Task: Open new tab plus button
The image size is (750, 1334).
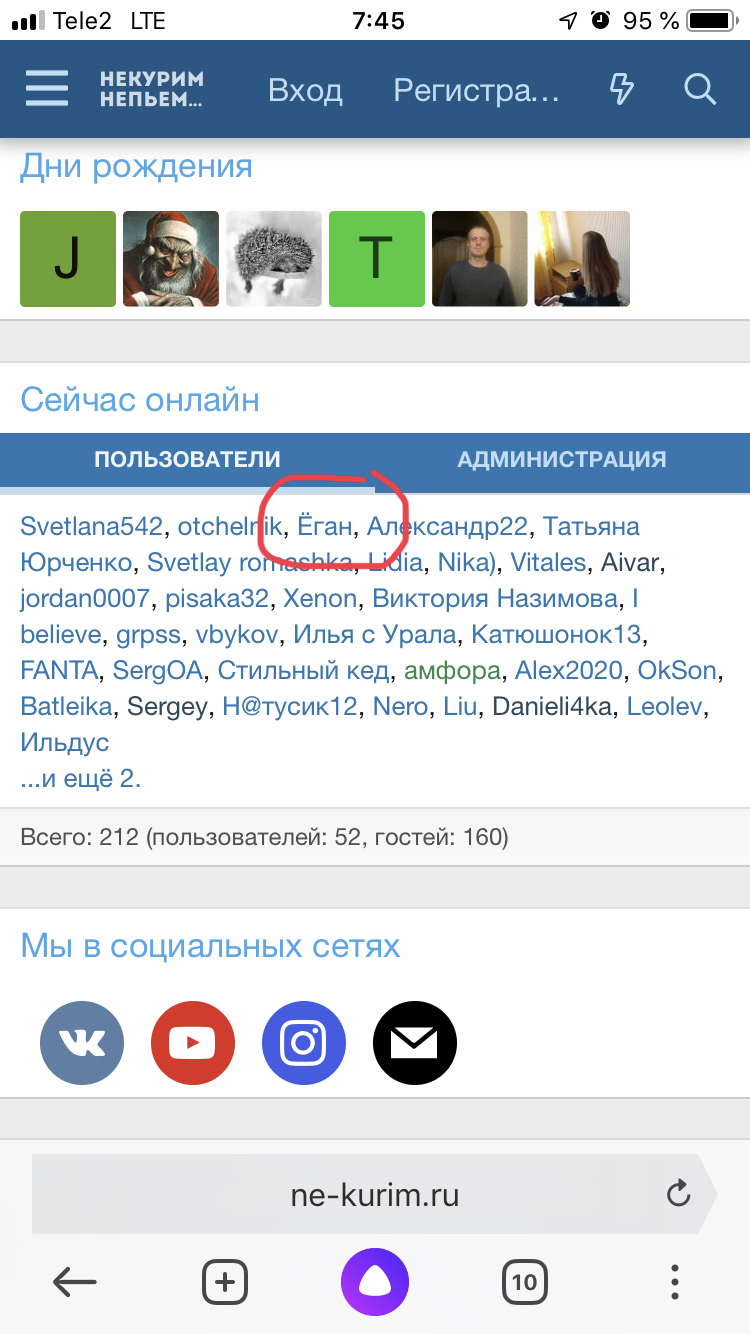Action: point(225,1282)
